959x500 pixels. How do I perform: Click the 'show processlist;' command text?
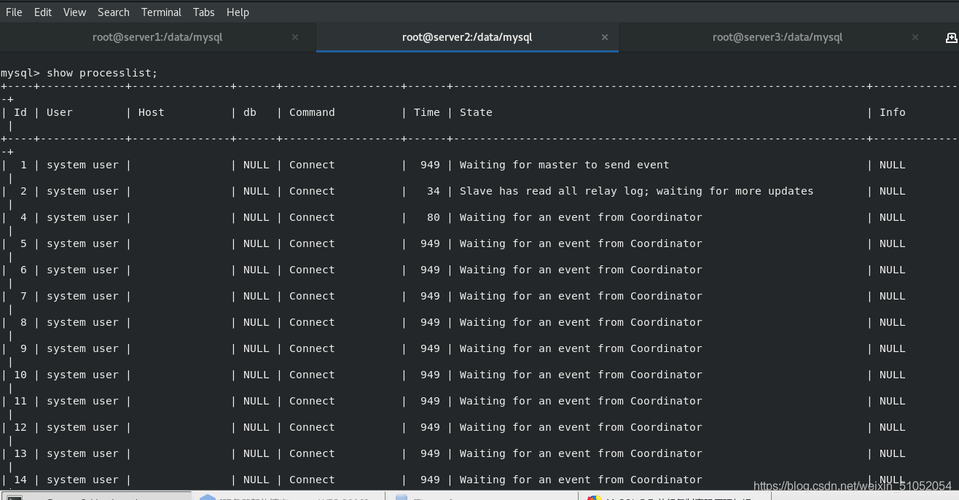point(102,73)
